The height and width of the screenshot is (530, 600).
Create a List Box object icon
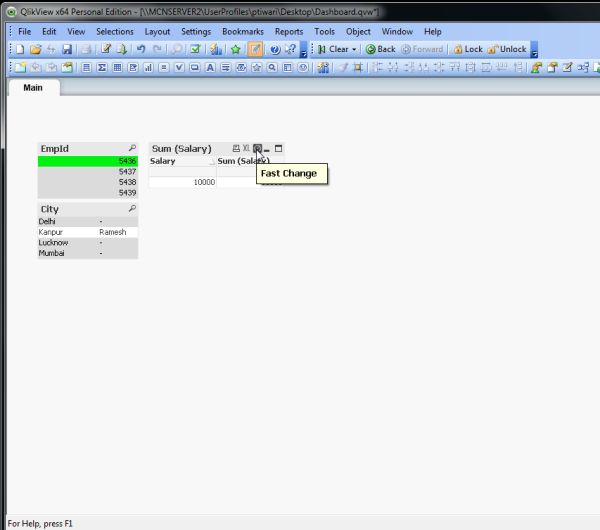(x=86, y=68)
